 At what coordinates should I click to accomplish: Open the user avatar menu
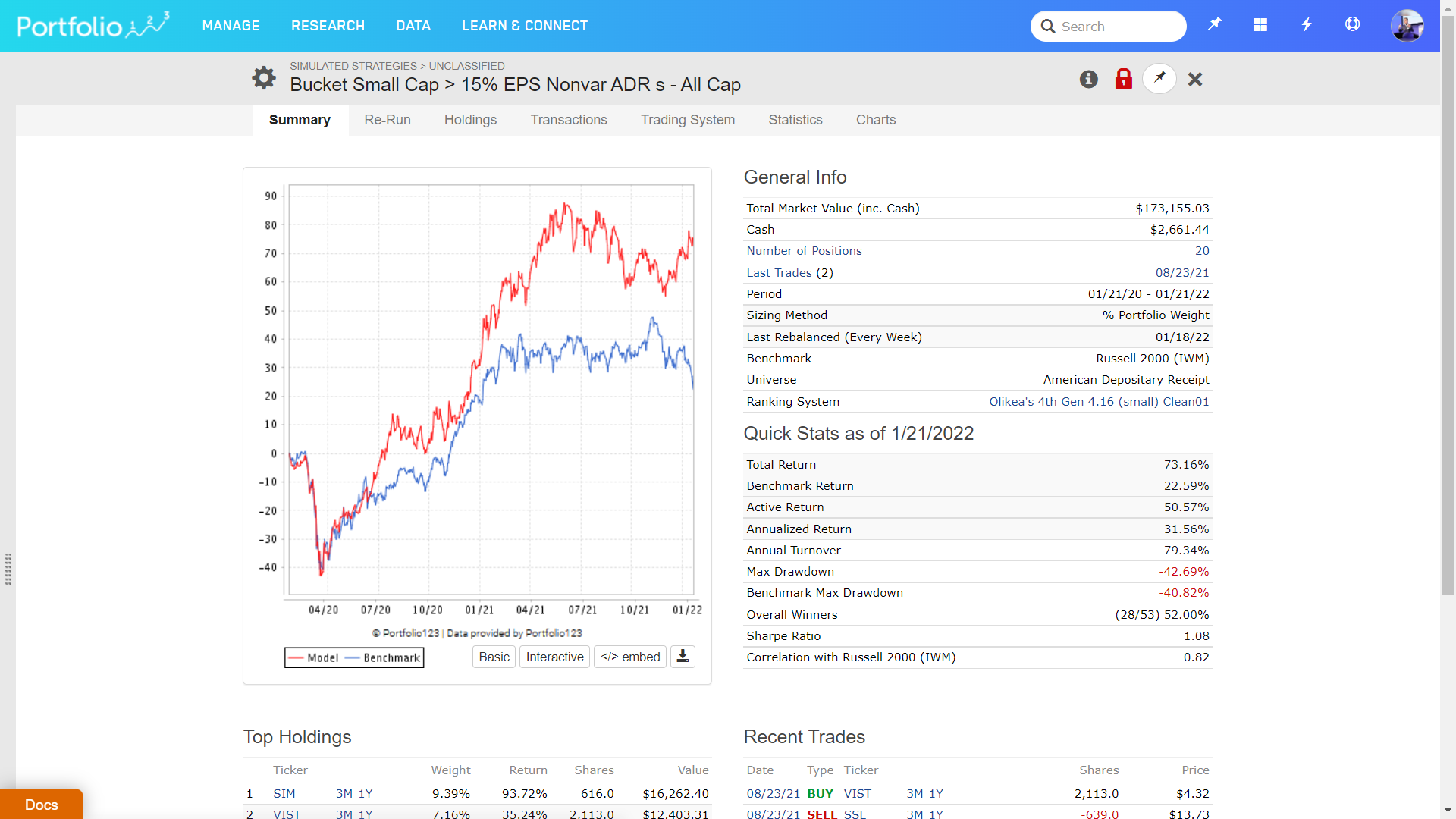[1407, 26]
